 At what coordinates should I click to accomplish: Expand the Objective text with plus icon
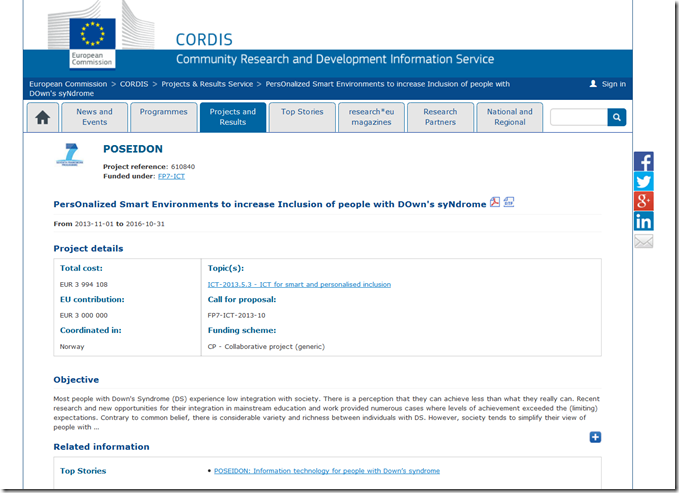[x=595, y=437]
